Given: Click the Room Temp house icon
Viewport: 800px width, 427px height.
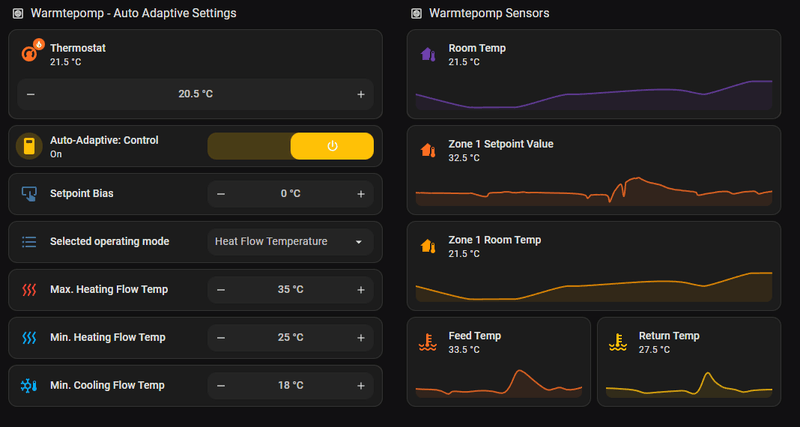Looking at the screenshot, I should 428,54.
